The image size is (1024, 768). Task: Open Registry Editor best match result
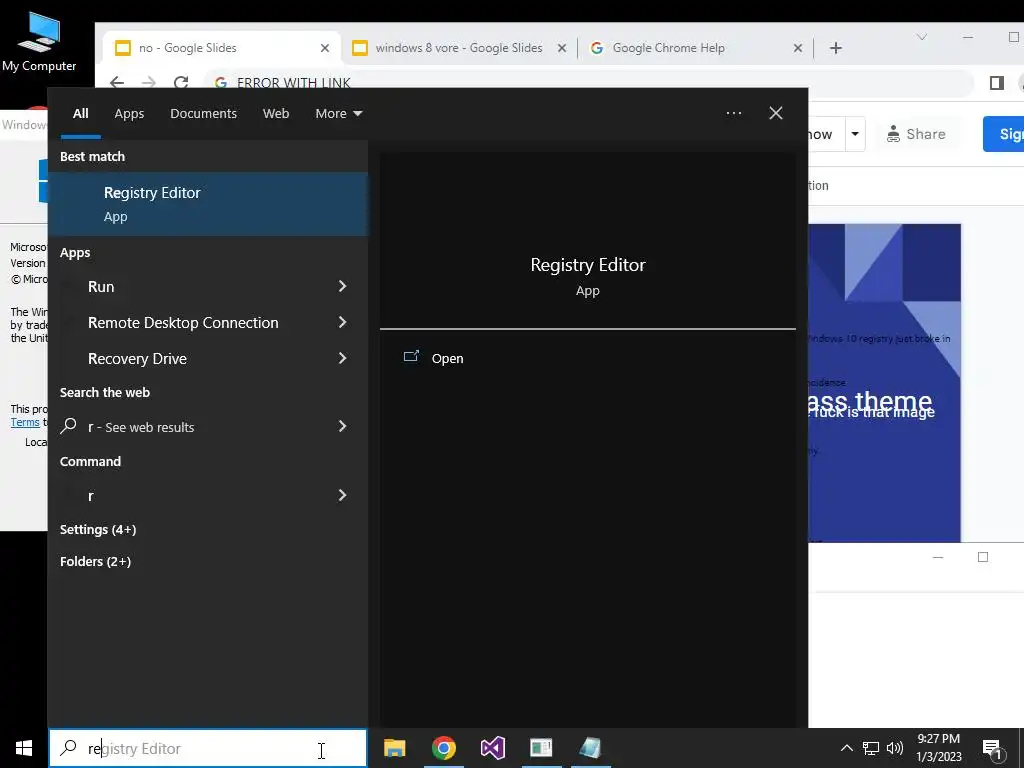[208, 204]
